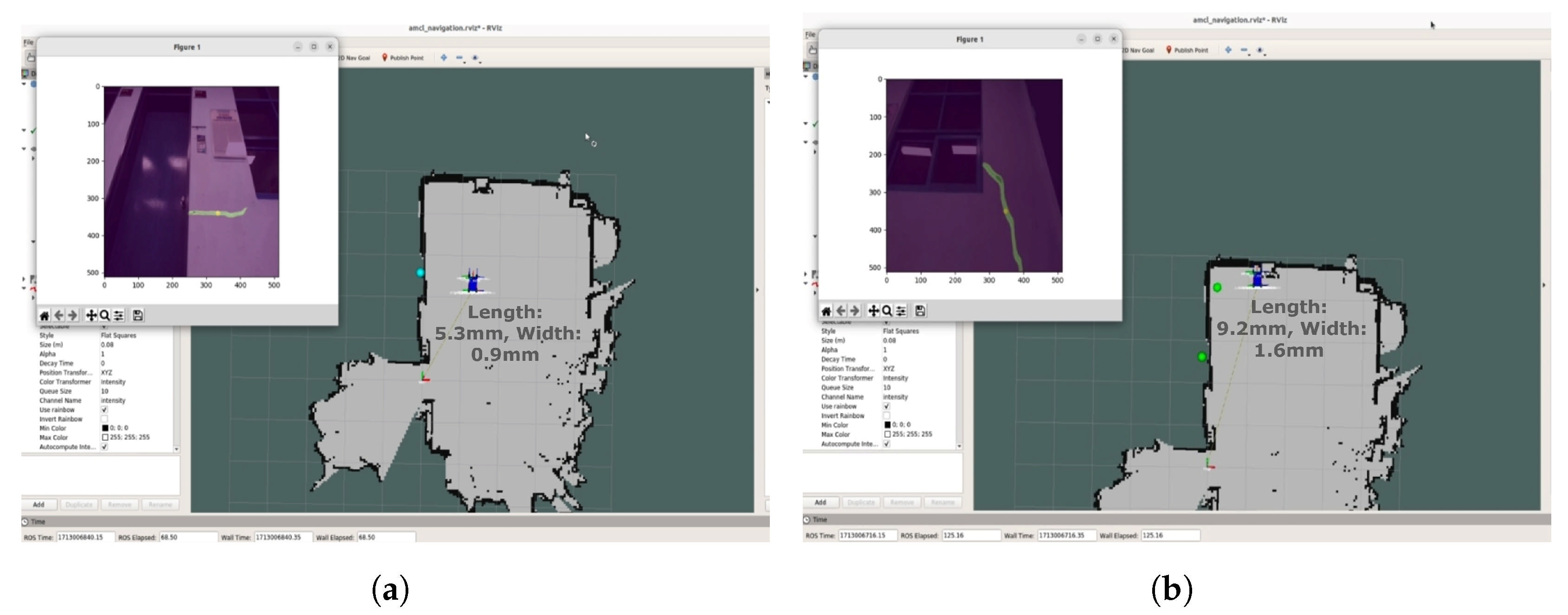The image size is (1568, 615).
Task: Click the Home icon in panel (a) figure toolbar
Action: click(x=45, y=315)
